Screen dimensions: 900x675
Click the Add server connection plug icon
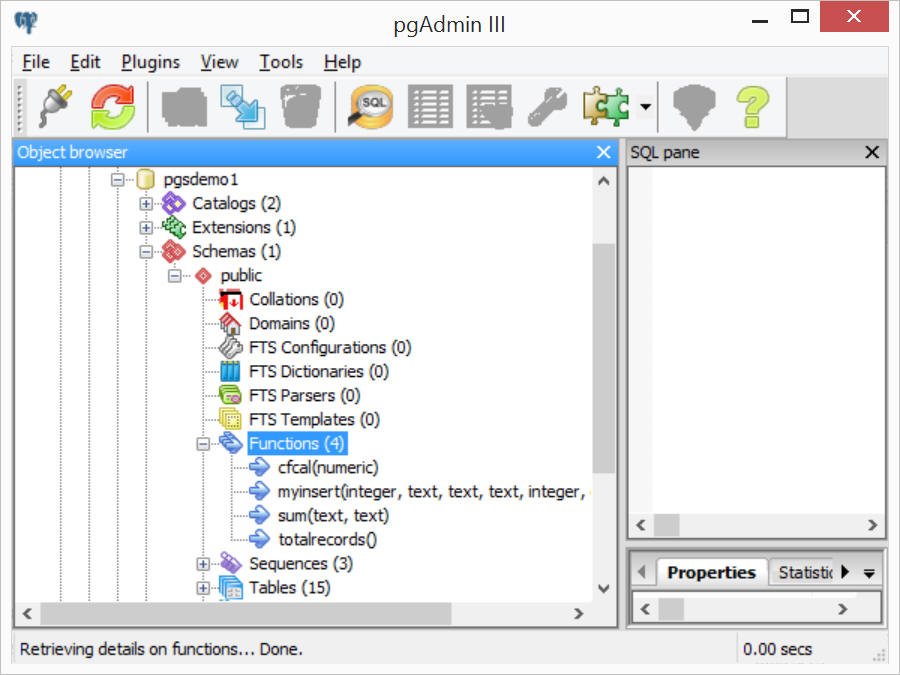click(x=56, y=106)
